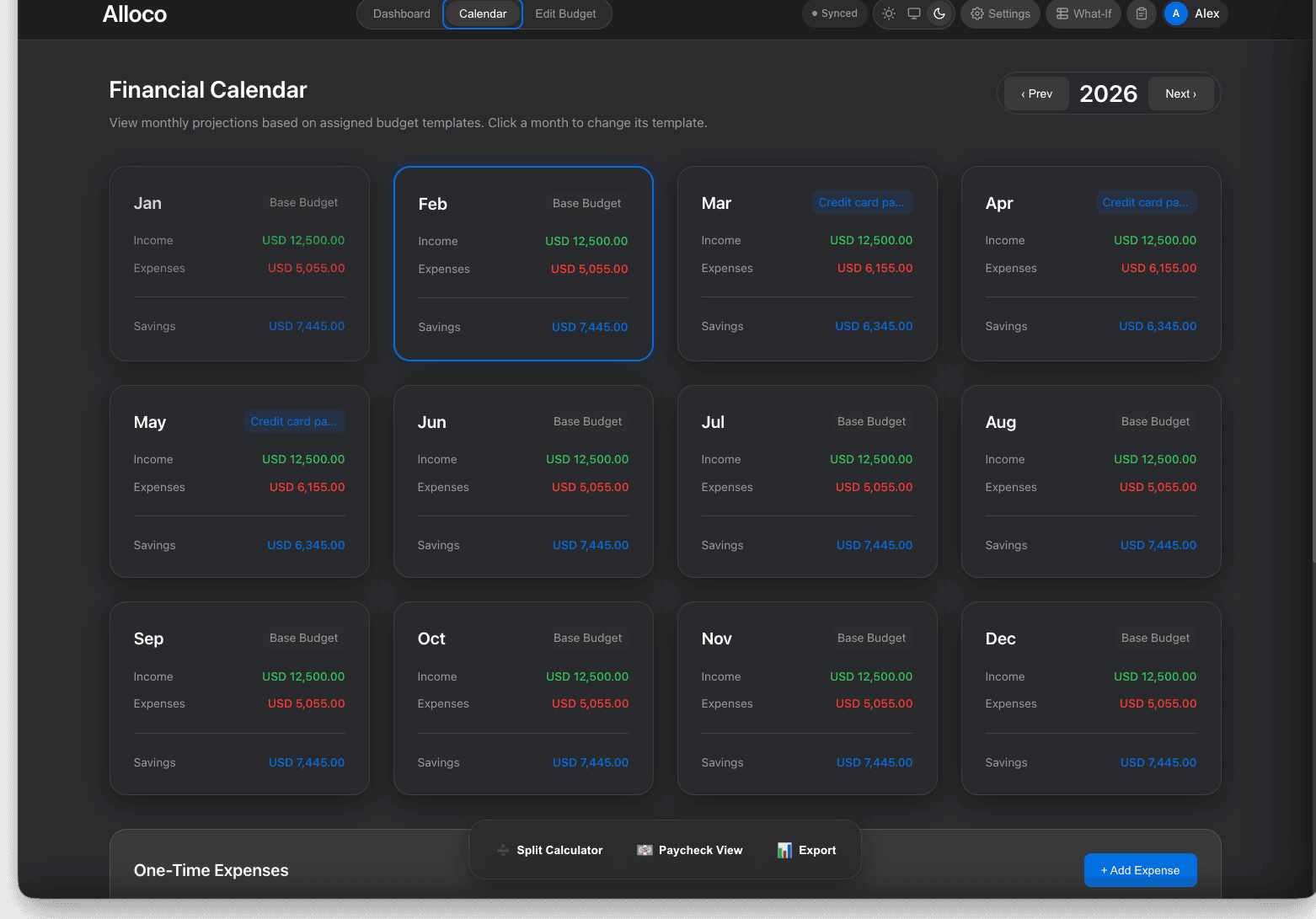Open Nov Base Budget template tag

pyautogui.click(x=871, y=638)
